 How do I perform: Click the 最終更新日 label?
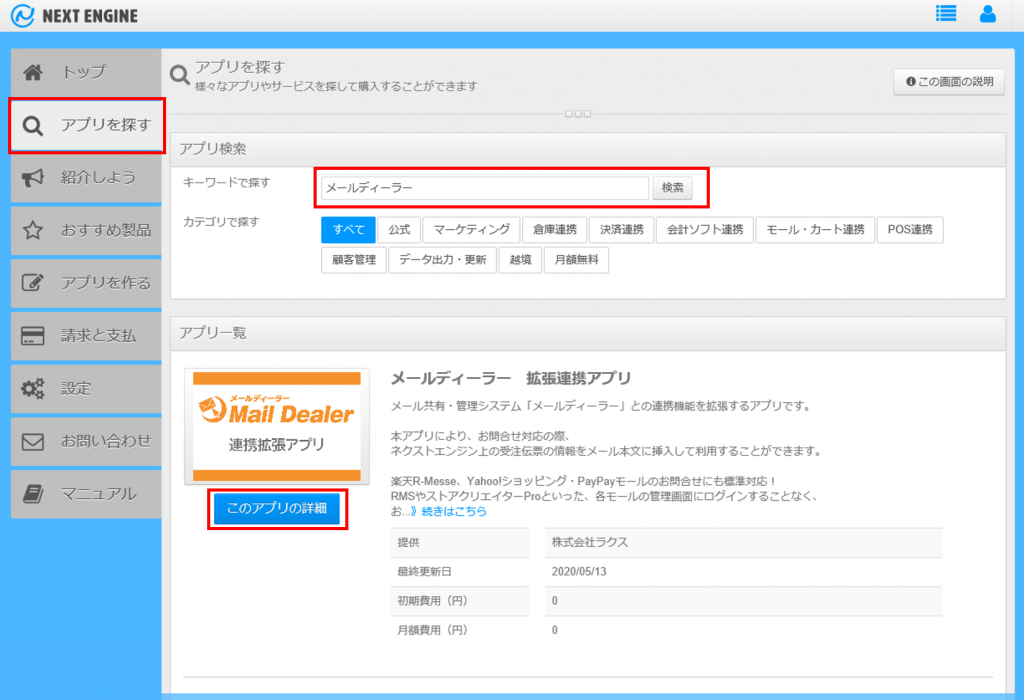(424, 571)
